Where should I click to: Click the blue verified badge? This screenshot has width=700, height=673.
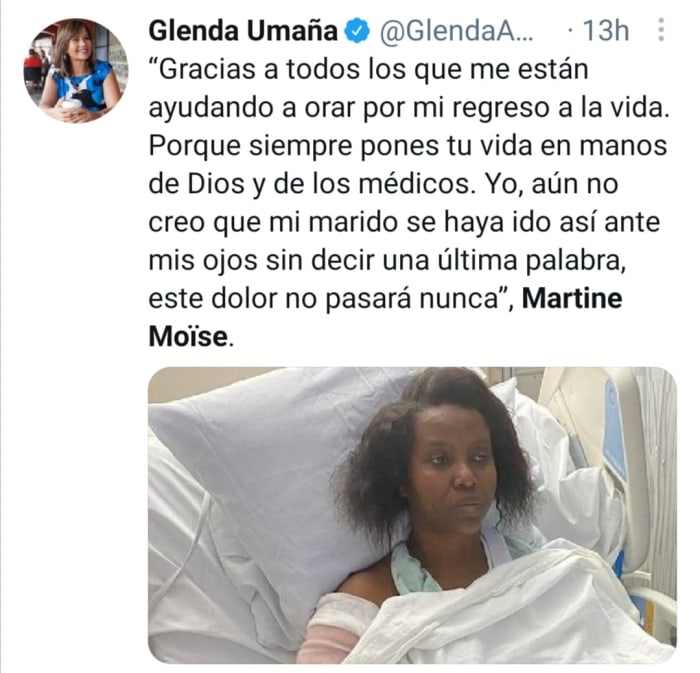pos(358,31)
